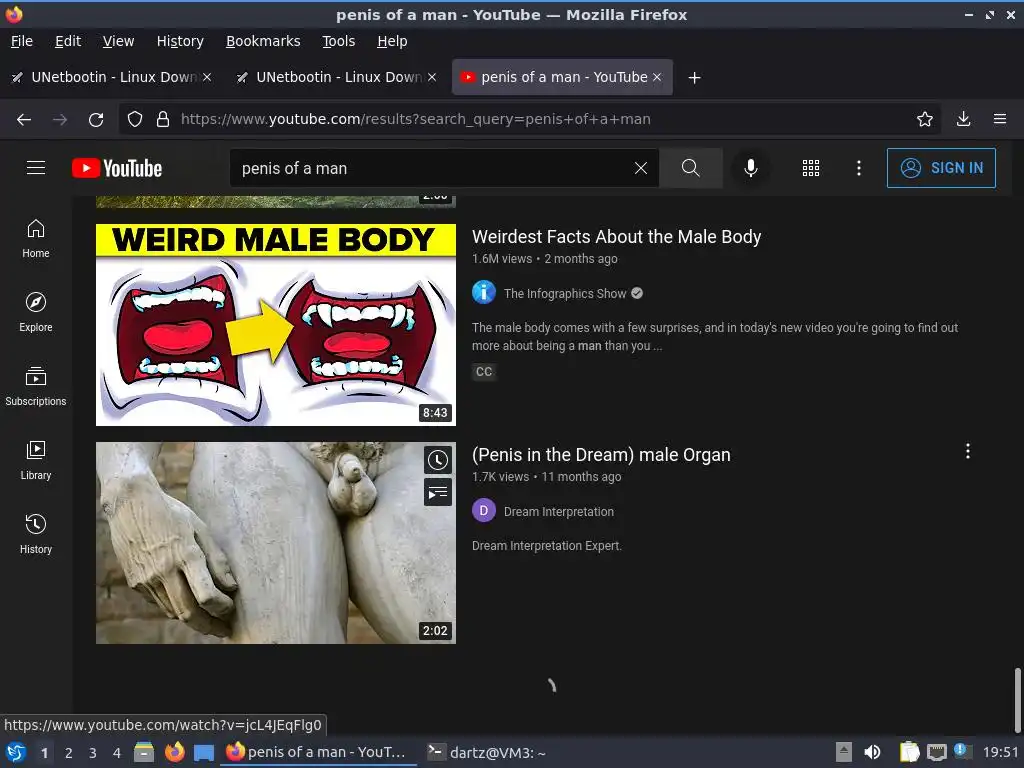Clear the search box with the X icon

point(641,168)
